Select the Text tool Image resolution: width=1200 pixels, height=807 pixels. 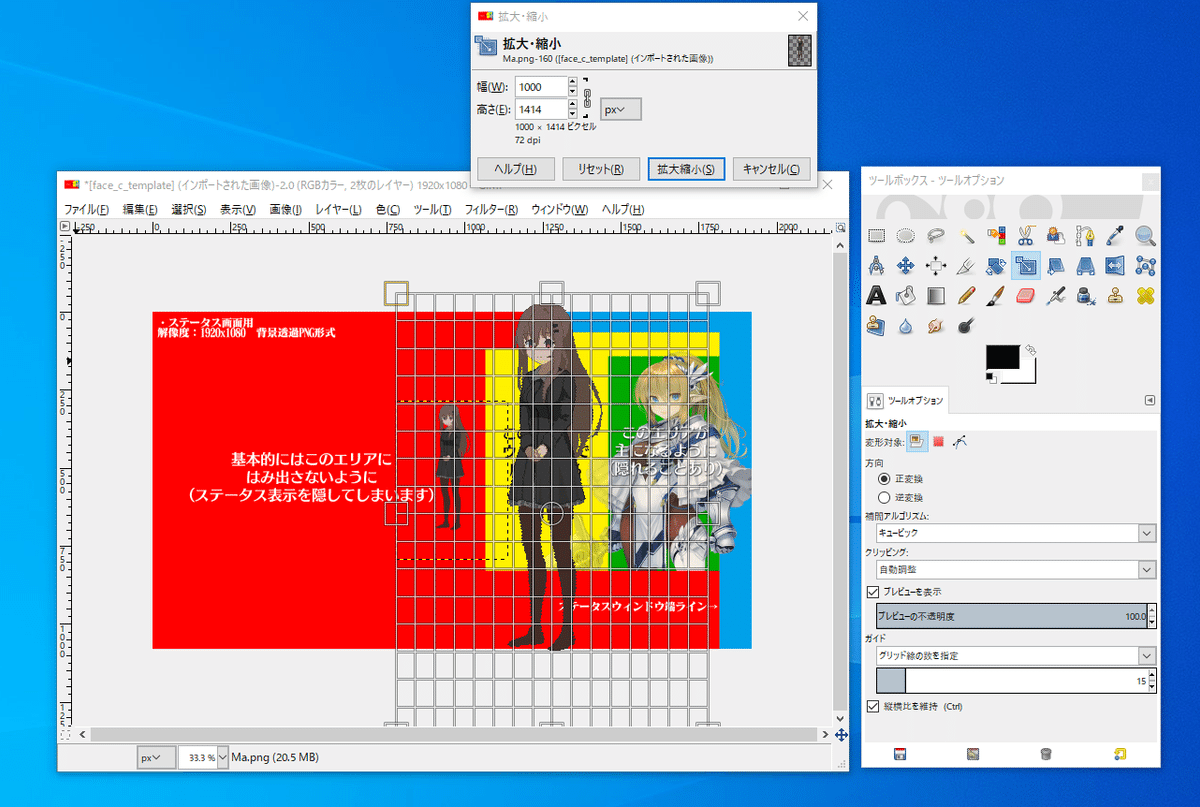[876, 296]
